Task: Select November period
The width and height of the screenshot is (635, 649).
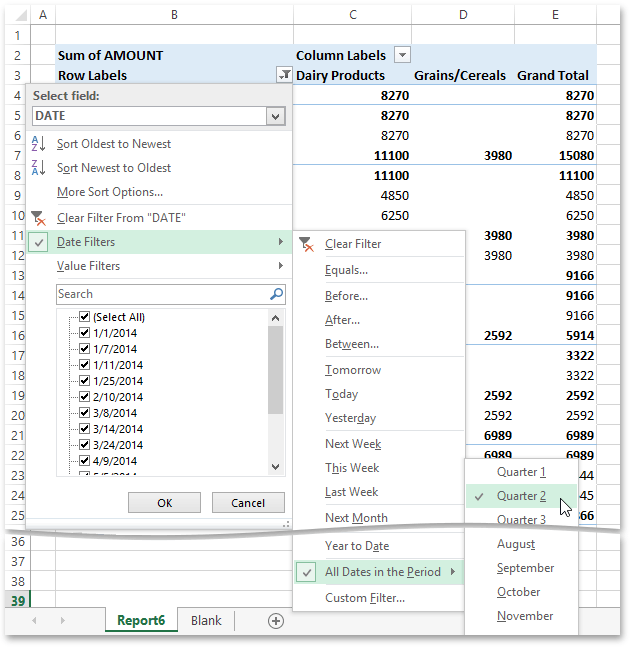Action: pyautogui.click(x=525, y=616)
